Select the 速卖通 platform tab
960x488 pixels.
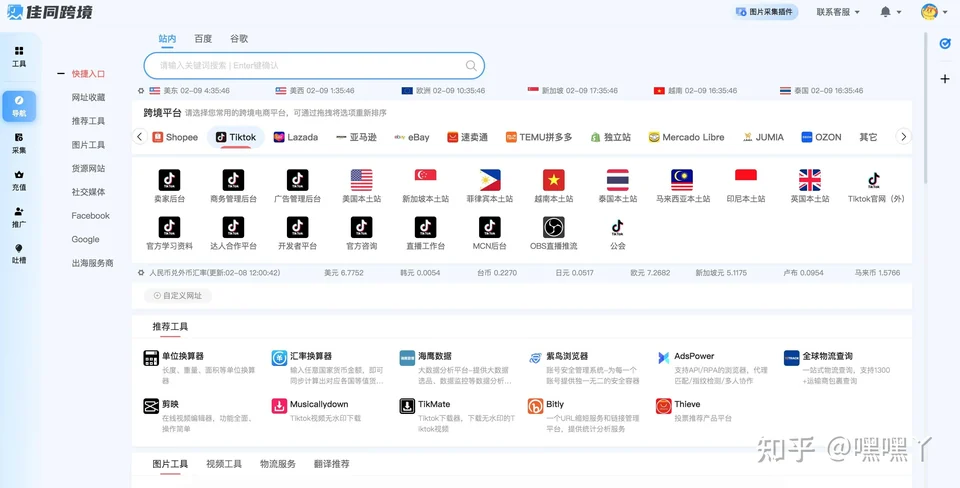467,137
